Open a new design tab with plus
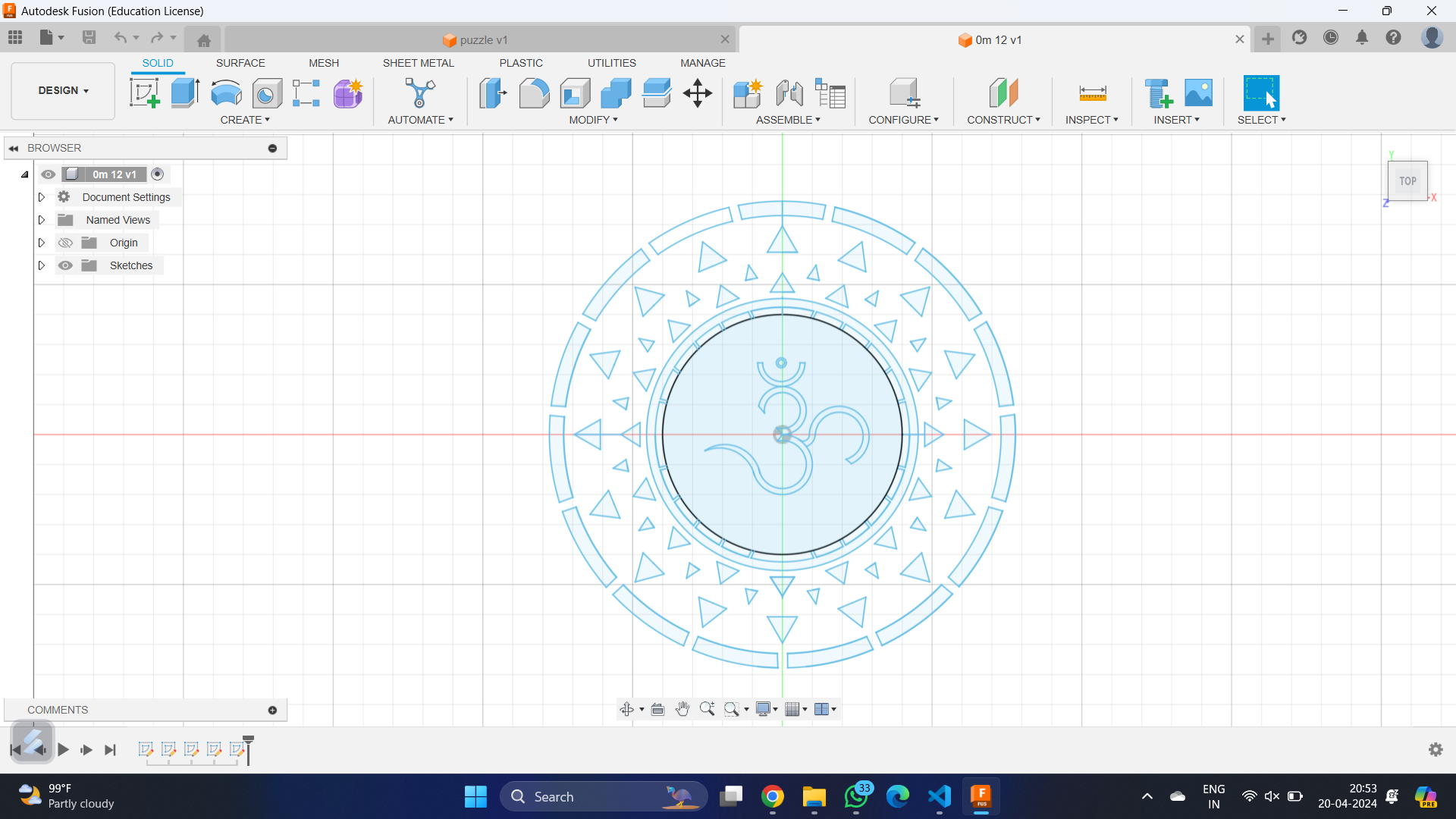The image size is (1456, 819). tap(1268, 39)
